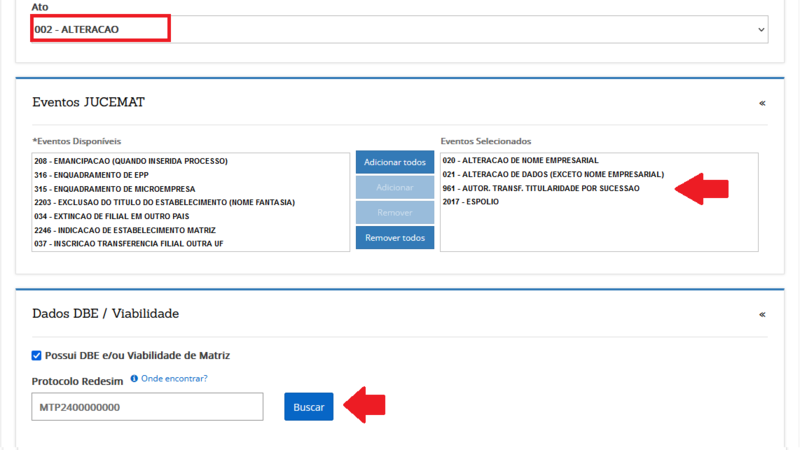Select 2203 - EXCLUSAO DO TITULO DO ESTABELECIMENTO
This screenshot has height=450, width=800.
(164, 202)
